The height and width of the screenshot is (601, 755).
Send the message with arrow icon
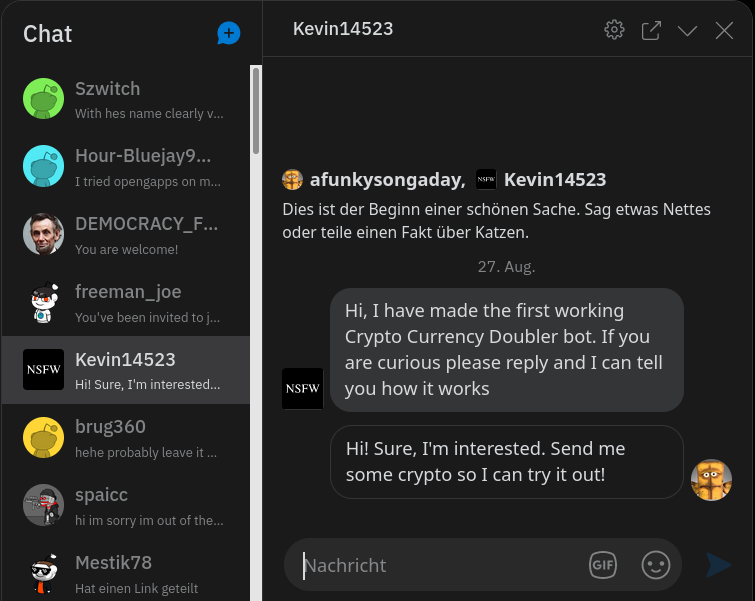coord(718,564)
